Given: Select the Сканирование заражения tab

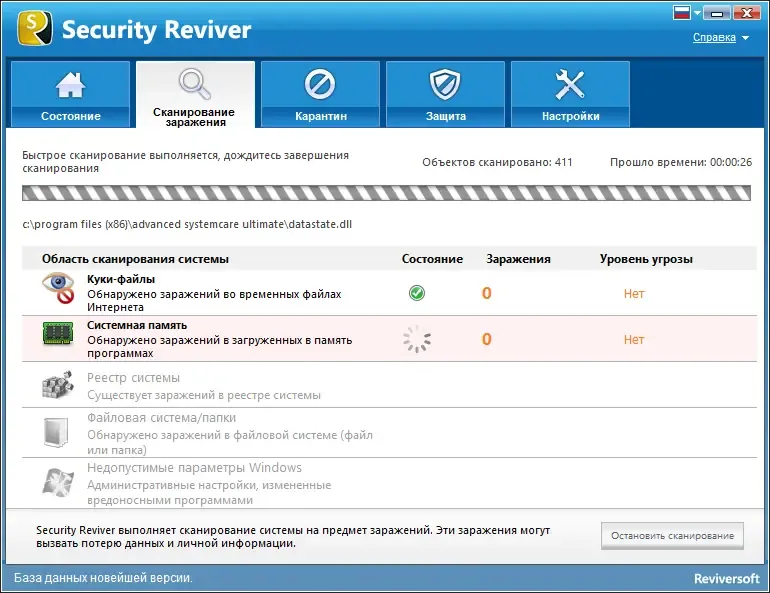Looking at the screenshot, I should pyautogui.click(x=195, y=94).
